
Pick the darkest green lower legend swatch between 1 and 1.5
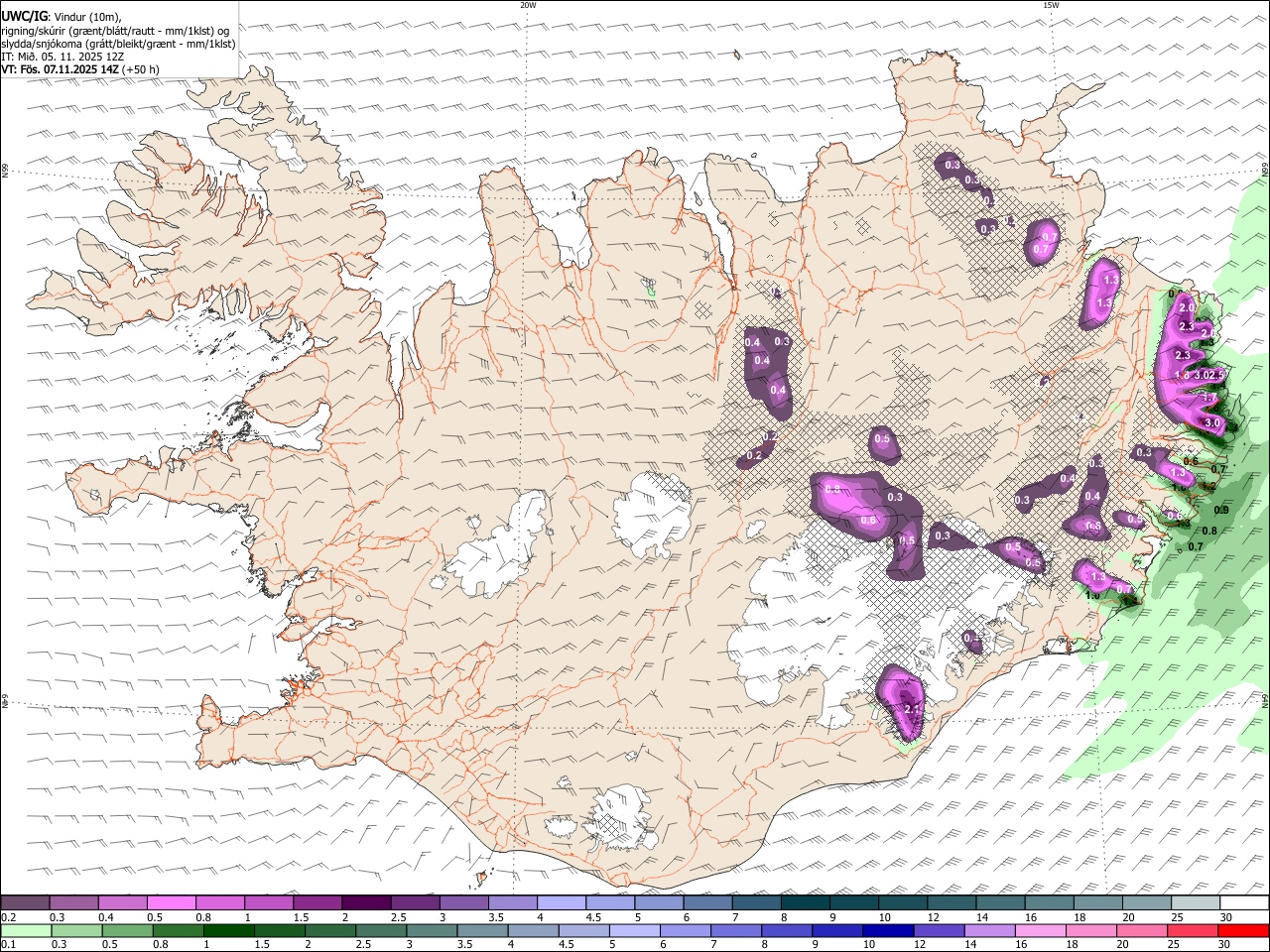click(x=228, y=930)
